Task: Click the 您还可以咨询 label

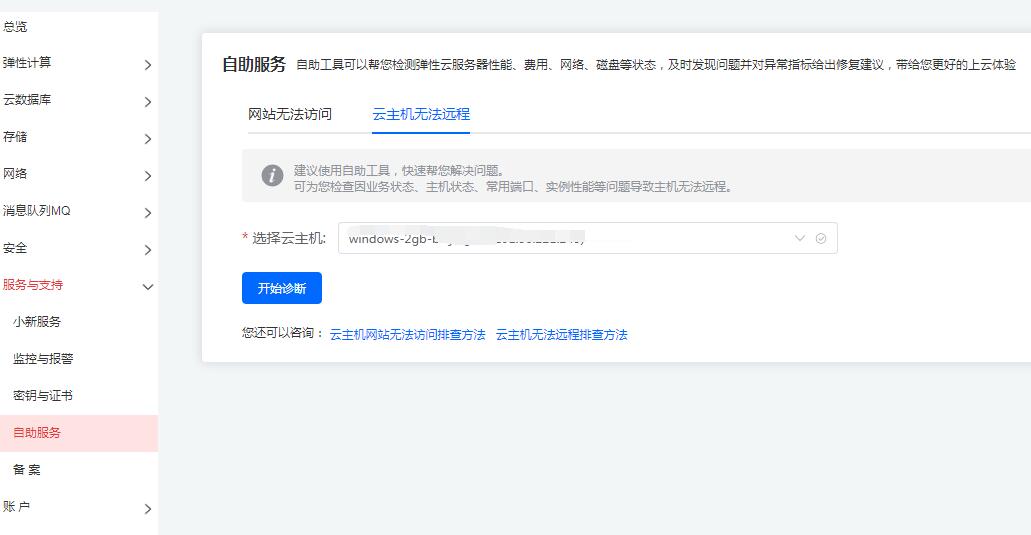Action: 283,333
